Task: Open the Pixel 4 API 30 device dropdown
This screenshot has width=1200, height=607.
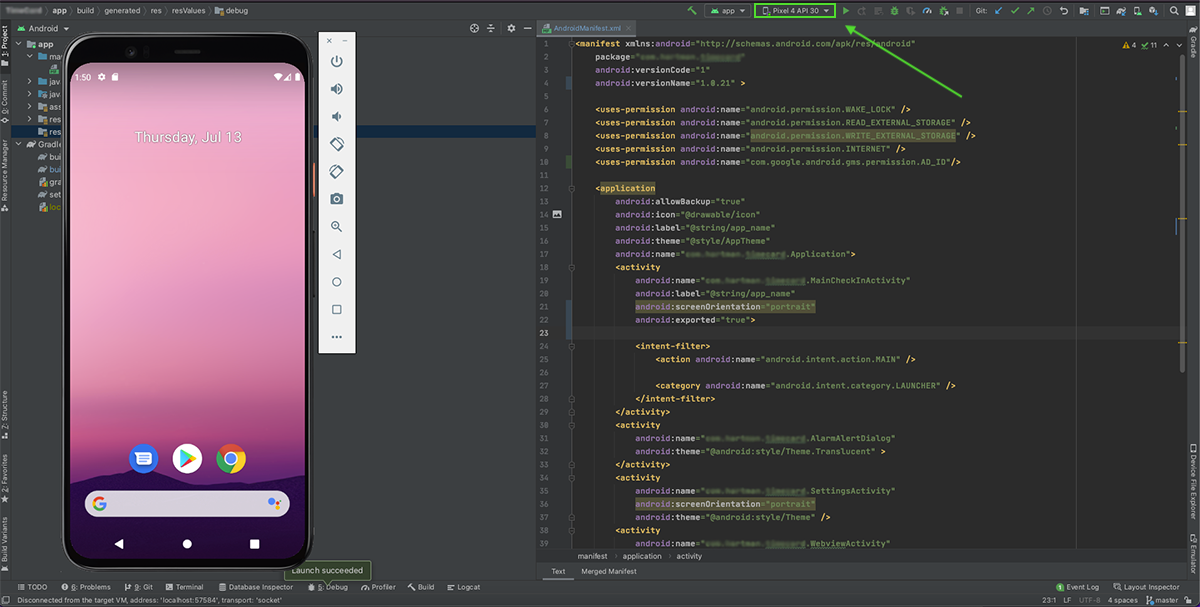Action: 795,11
